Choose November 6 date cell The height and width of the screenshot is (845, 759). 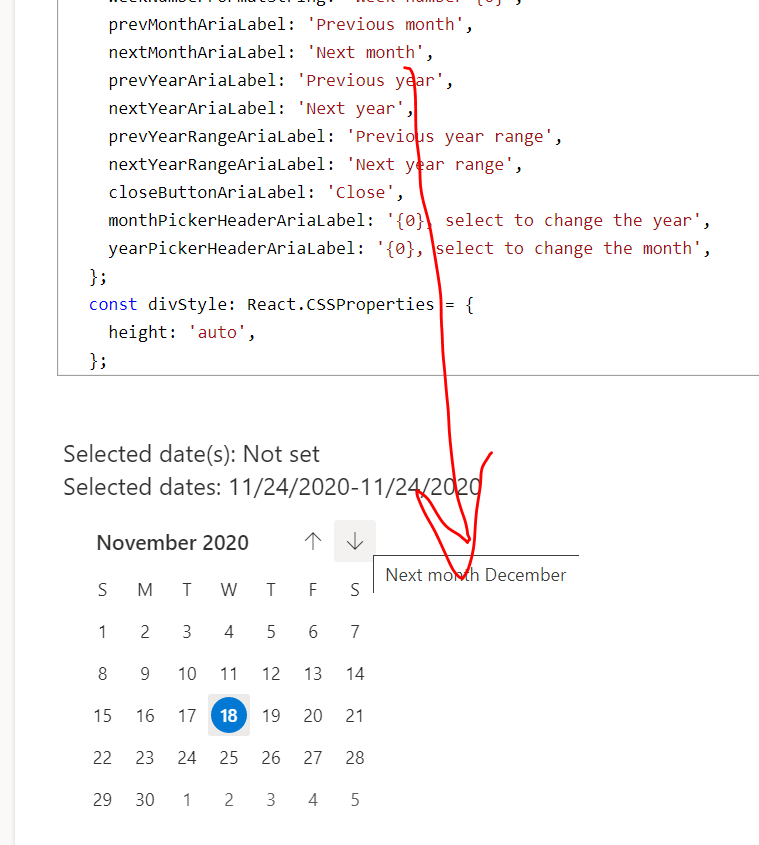click(x=313, y=632)
